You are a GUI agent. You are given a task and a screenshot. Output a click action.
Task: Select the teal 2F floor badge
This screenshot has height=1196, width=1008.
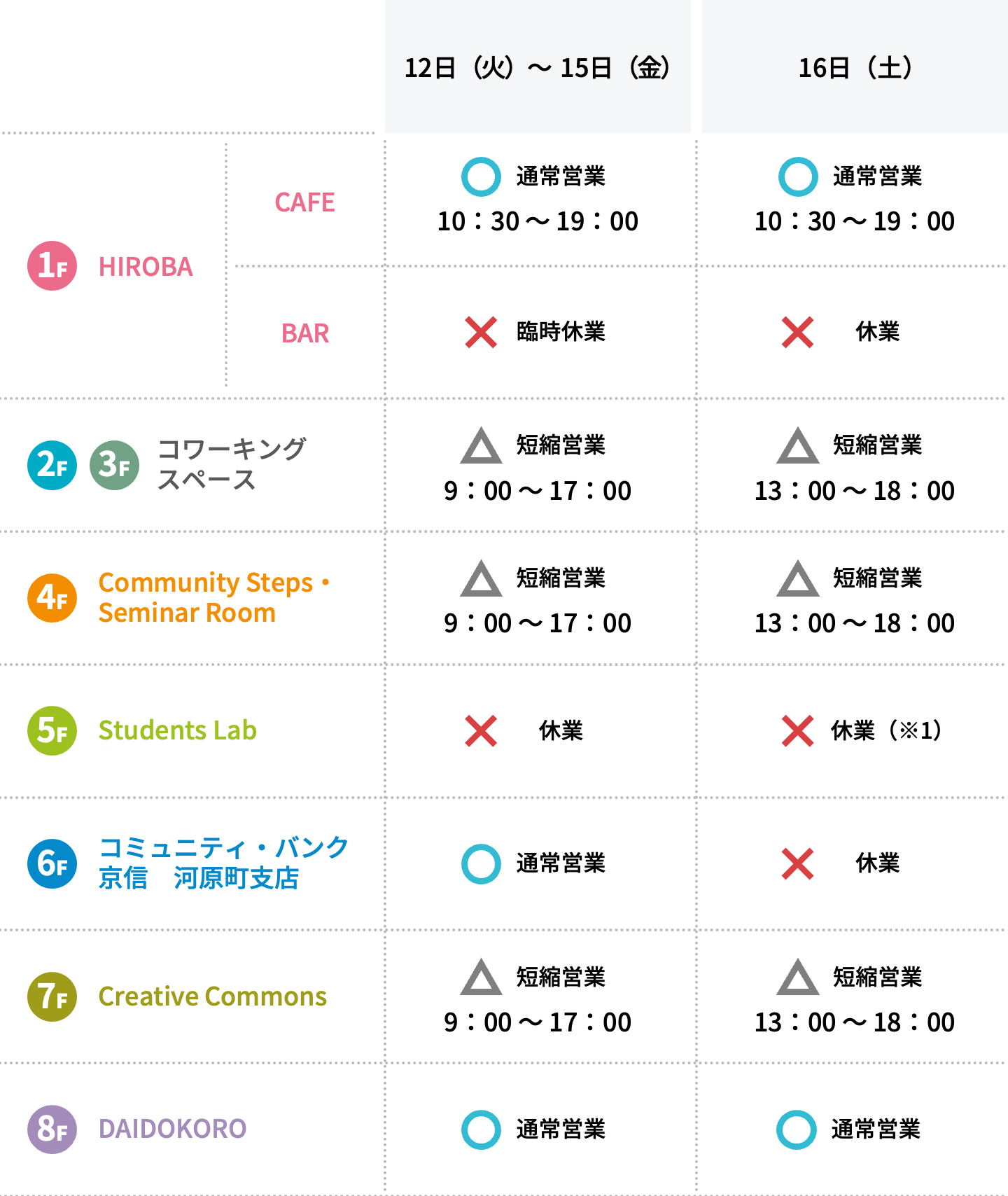52,465
